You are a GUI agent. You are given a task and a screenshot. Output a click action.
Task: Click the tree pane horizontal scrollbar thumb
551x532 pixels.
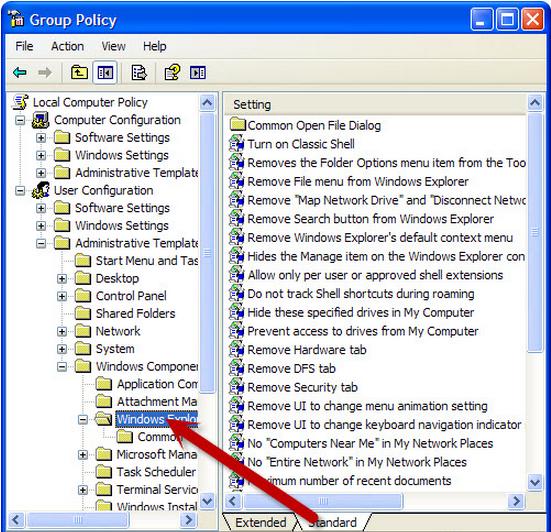coord(78,520)
